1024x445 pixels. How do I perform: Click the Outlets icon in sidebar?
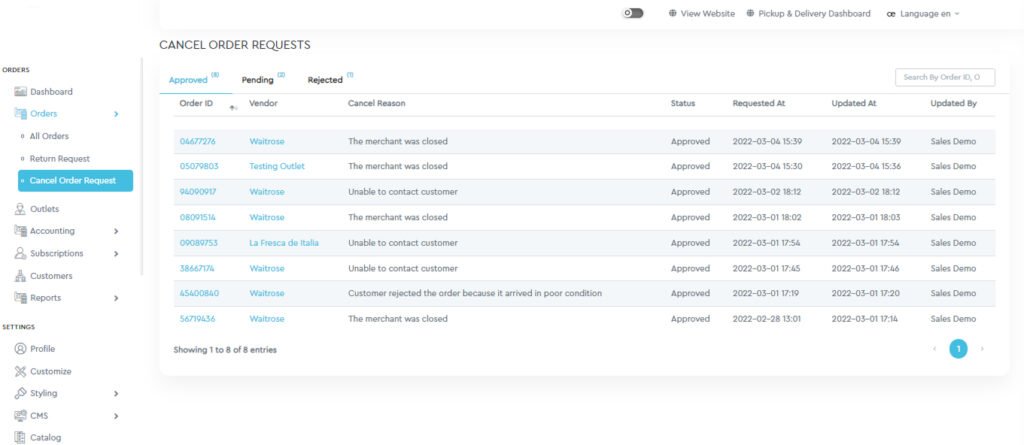21,209
